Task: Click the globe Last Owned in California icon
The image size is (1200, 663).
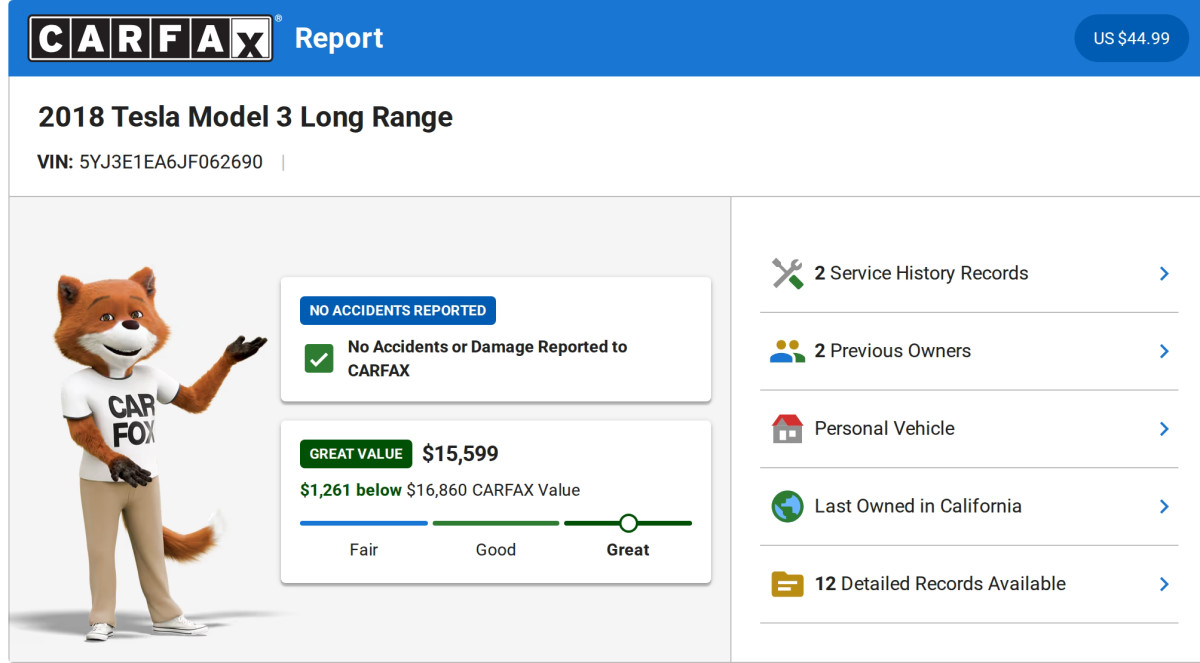Action: (x=788, y=506)
